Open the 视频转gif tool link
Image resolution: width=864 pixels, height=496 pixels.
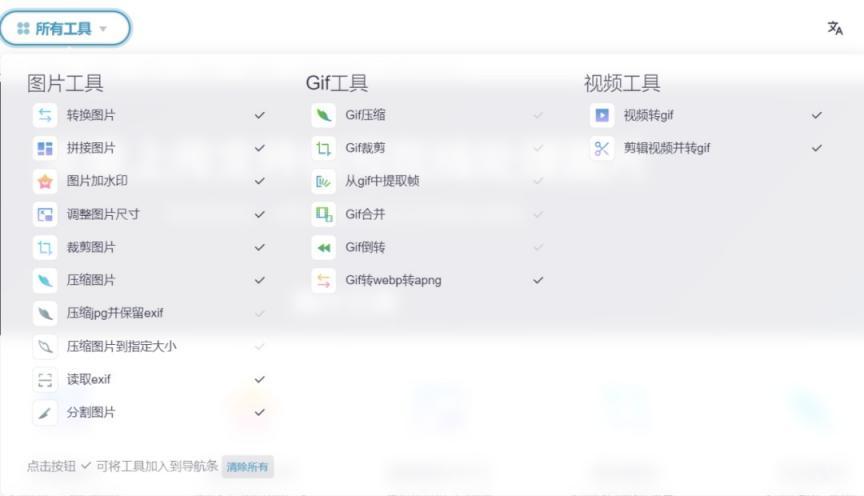[x=649, y=115]
